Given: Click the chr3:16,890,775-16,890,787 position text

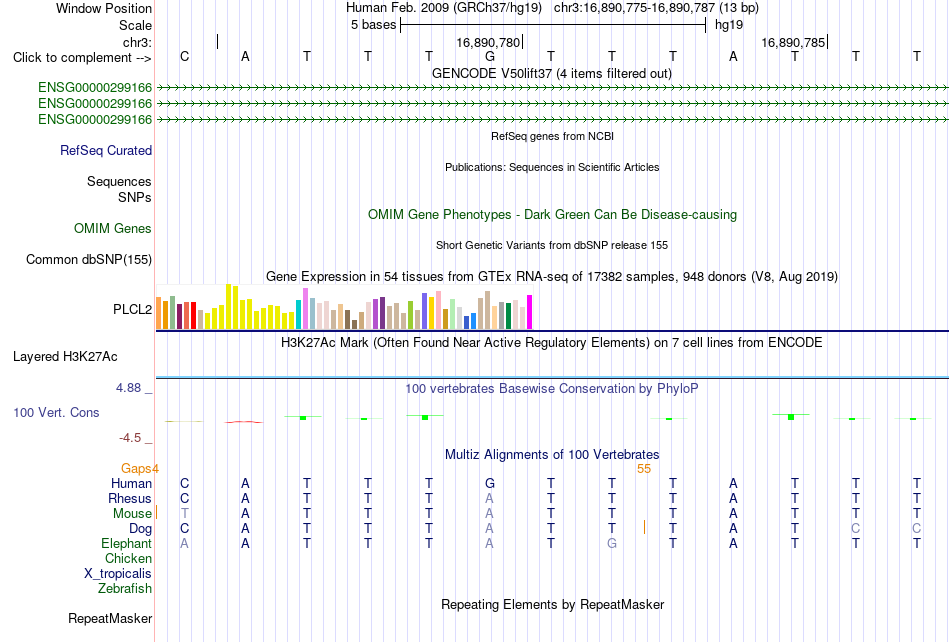Looking at the screenshot, I should (634, 8).
